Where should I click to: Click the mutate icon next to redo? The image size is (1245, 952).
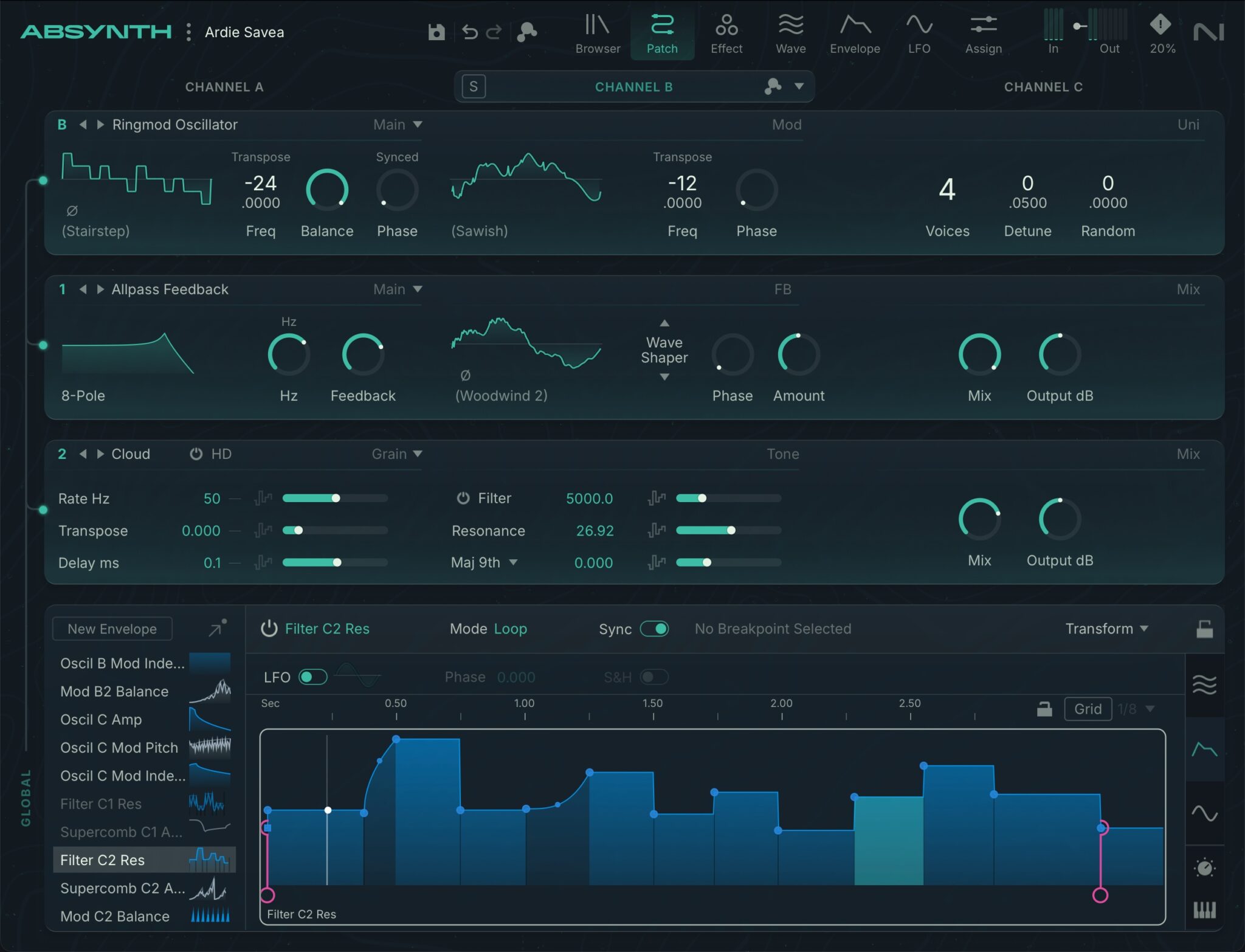pos(526,32)
